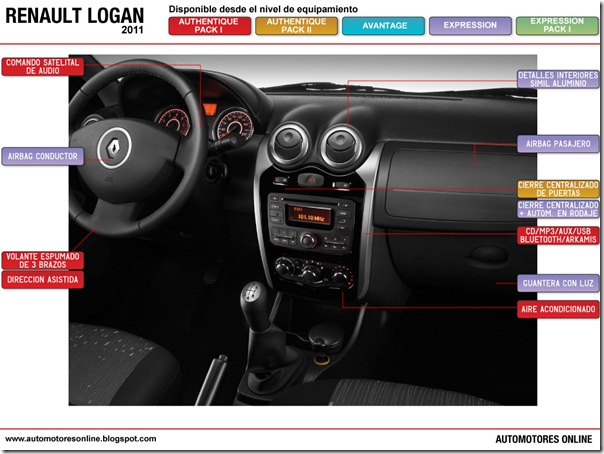This screenshot has width=604, height=454.
Task: Select the Avantage cyan badge
Action: (x=383, y=26)
